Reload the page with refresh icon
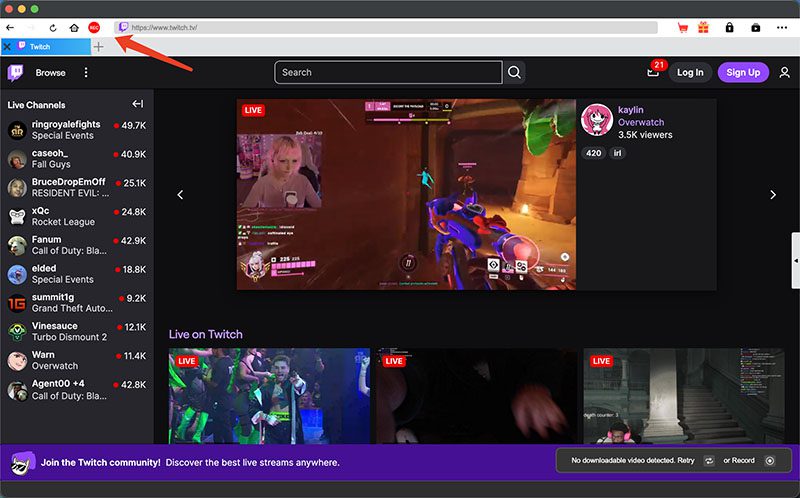Screen dimensions: 800x498 53,28
